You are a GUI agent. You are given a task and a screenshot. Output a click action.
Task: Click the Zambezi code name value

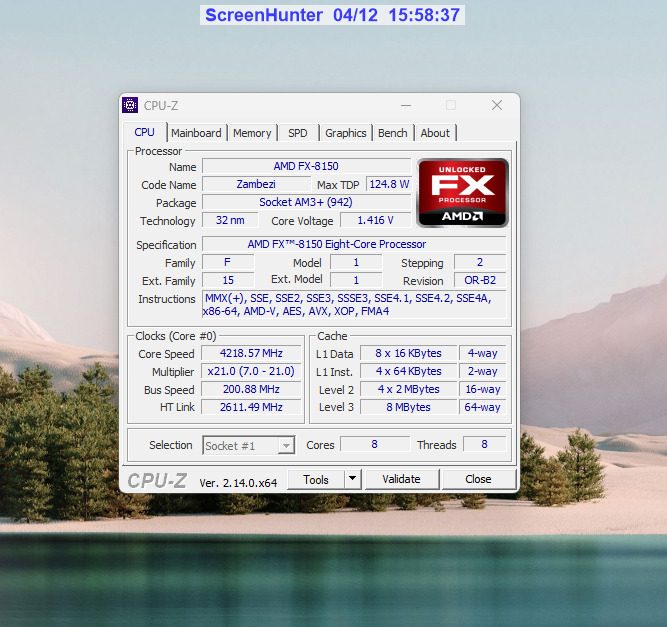tap(256, 184)
